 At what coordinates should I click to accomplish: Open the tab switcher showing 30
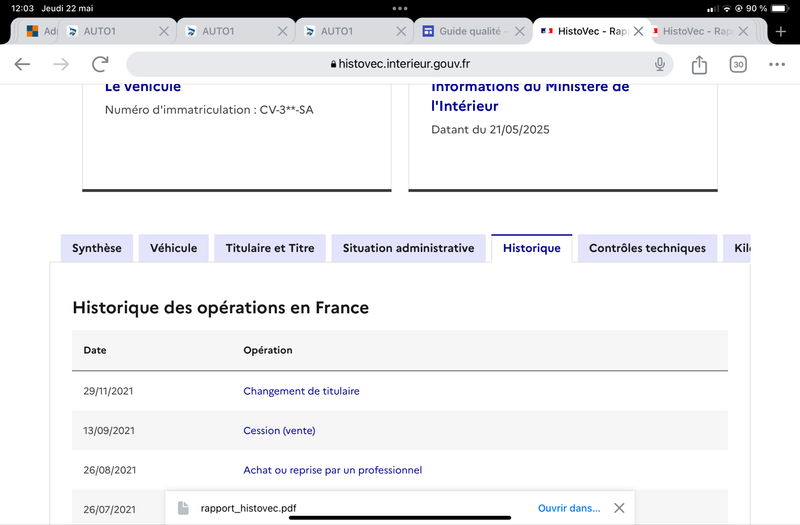[x=738, y=64]
